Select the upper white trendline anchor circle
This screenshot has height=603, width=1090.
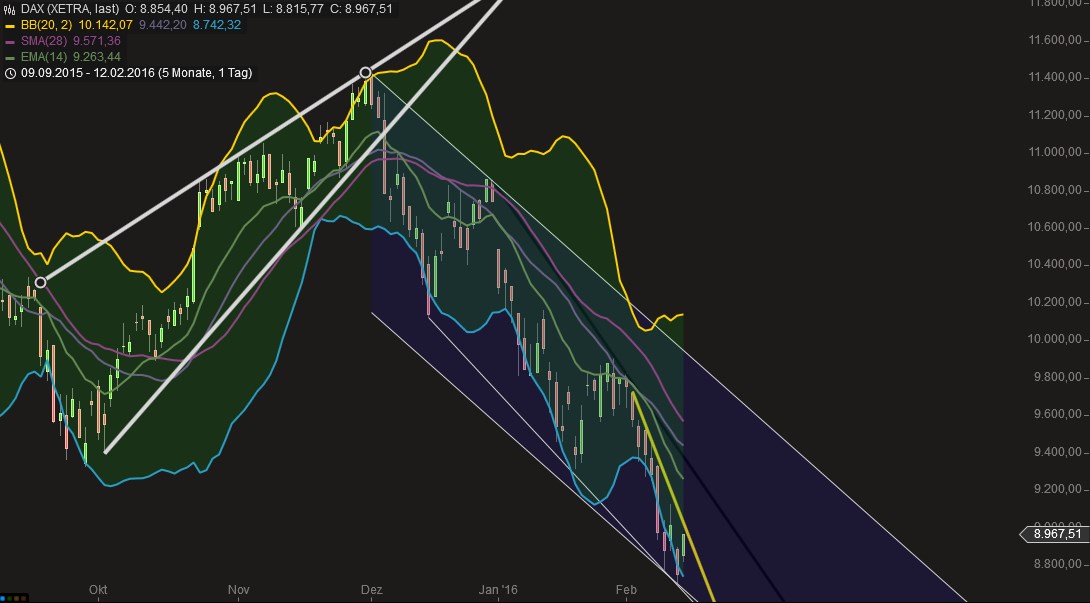[x=364, y=72]
